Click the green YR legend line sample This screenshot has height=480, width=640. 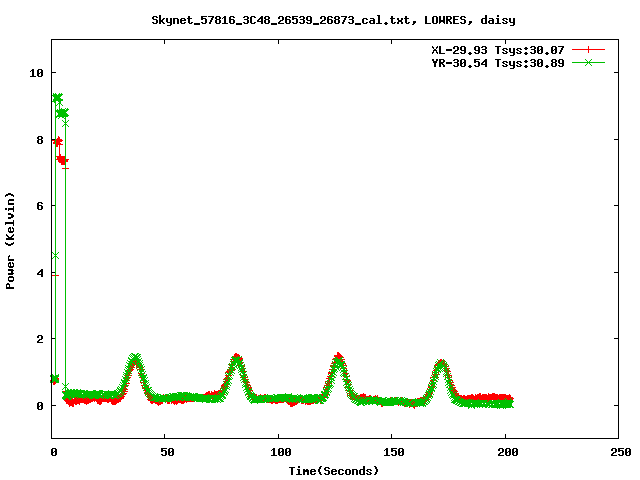pyautogui.click(x=588, y=62)
